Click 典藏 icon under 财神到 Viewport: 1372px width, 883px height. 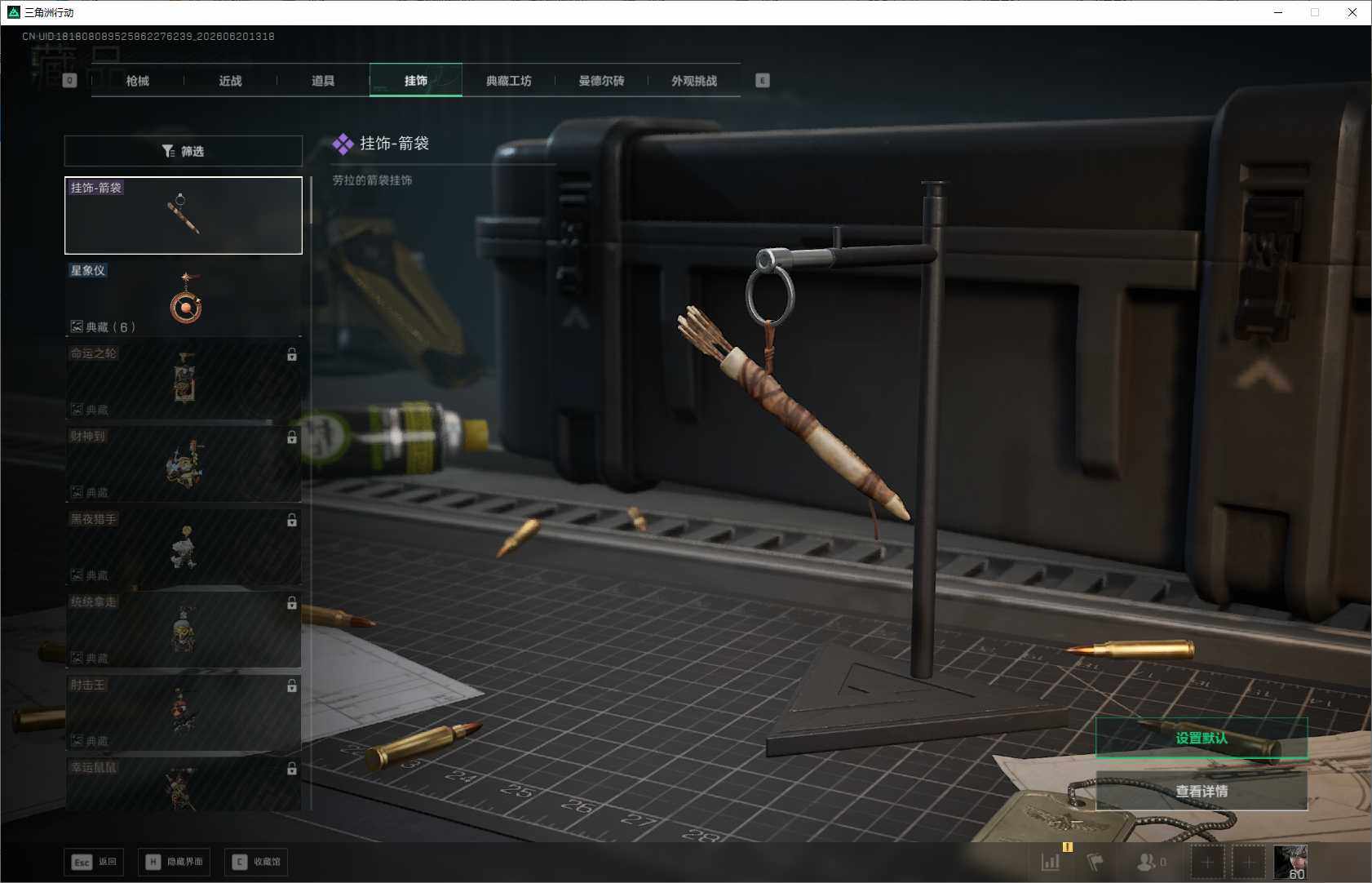(77, 492)
